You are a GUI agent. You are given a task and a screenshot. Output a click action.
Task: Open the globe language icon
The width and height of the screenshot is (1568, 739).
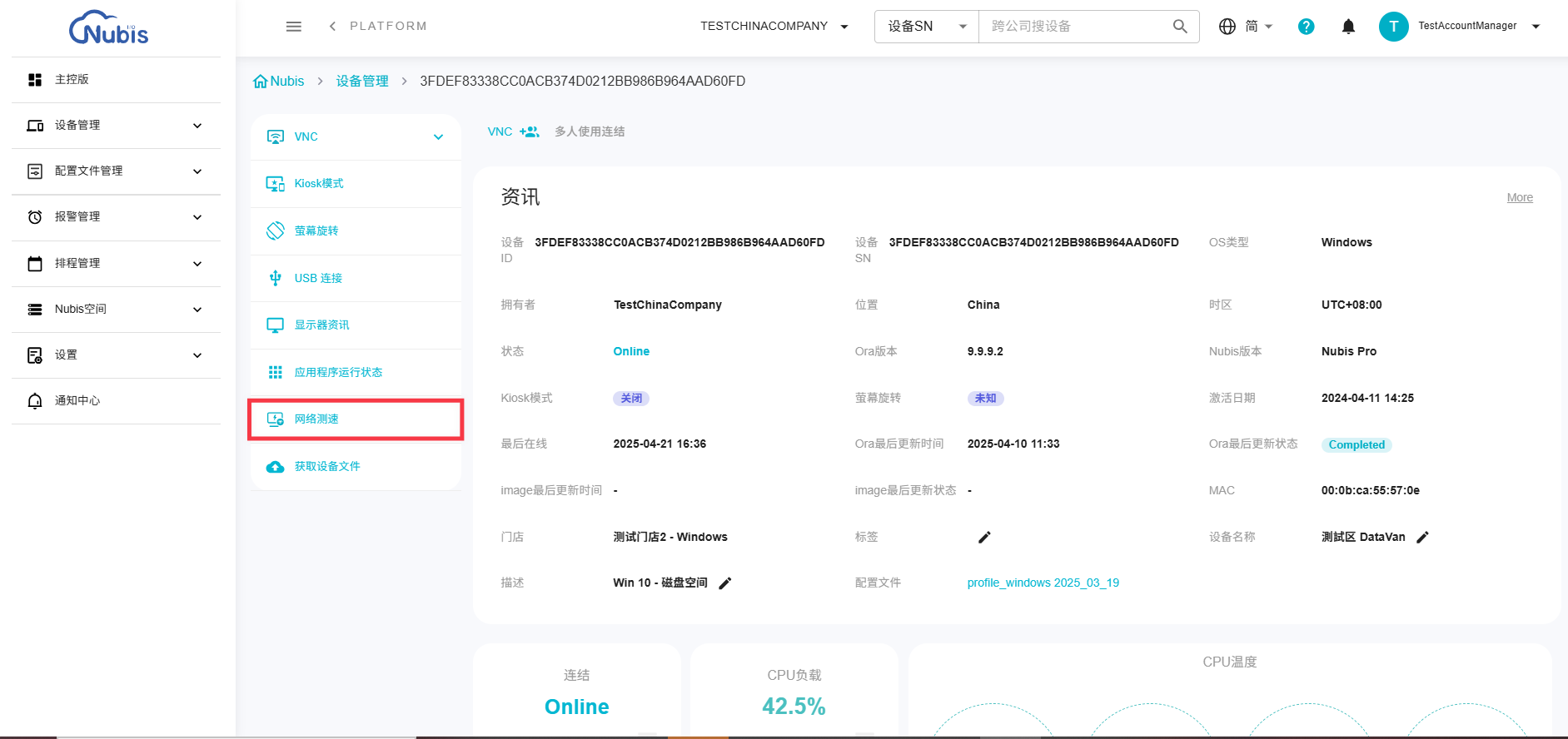pyautogui.click(x=1227, y=27)
